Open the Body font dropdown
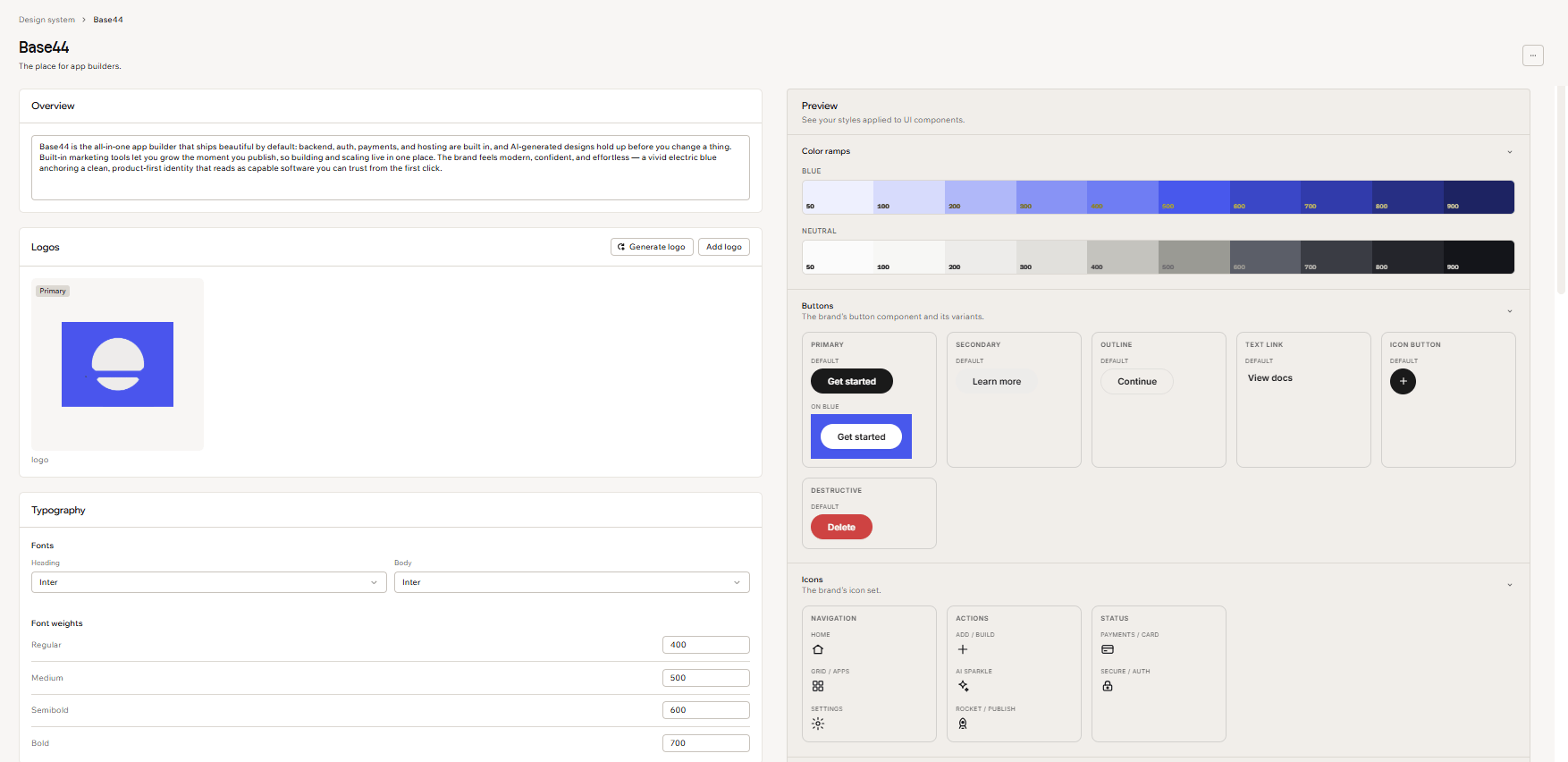1568x762 pixels. (572, 582)
